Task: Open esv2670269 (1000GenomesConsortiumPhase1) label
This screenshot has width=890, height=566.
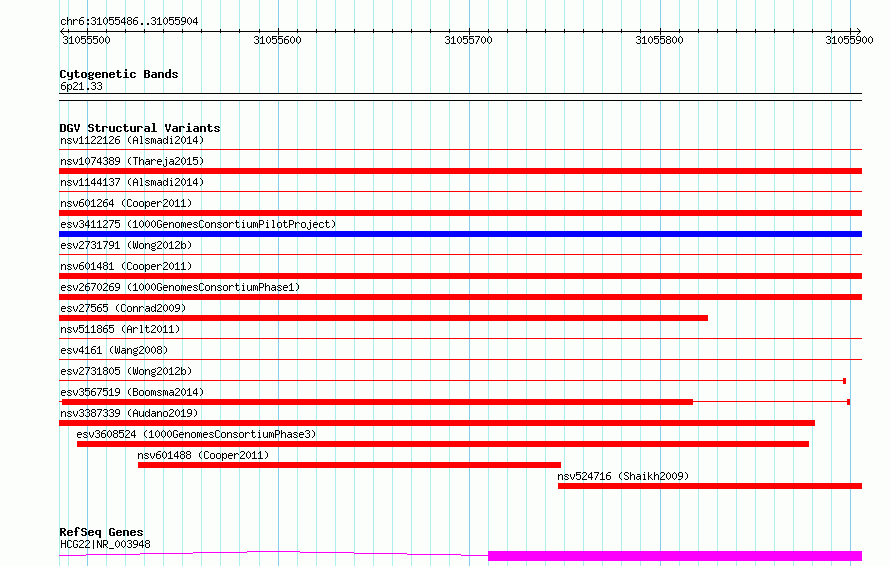Action: point(180,287)
